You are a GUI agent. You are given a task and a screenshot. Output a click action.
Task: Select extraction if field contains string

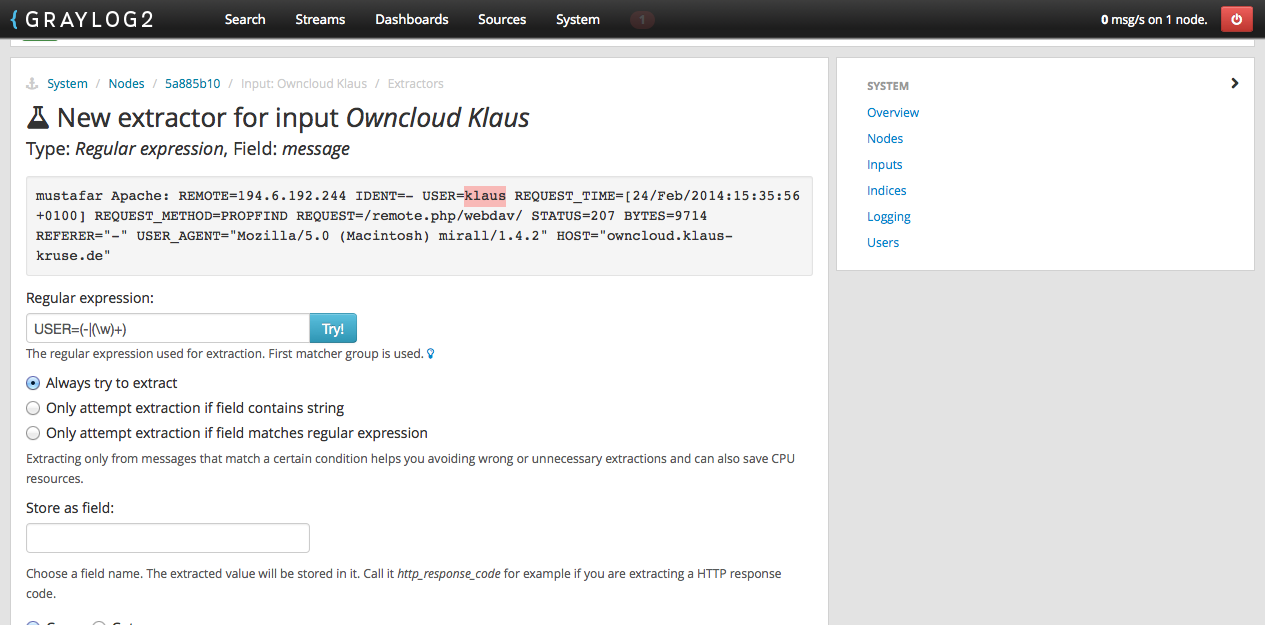coord(34,408)
